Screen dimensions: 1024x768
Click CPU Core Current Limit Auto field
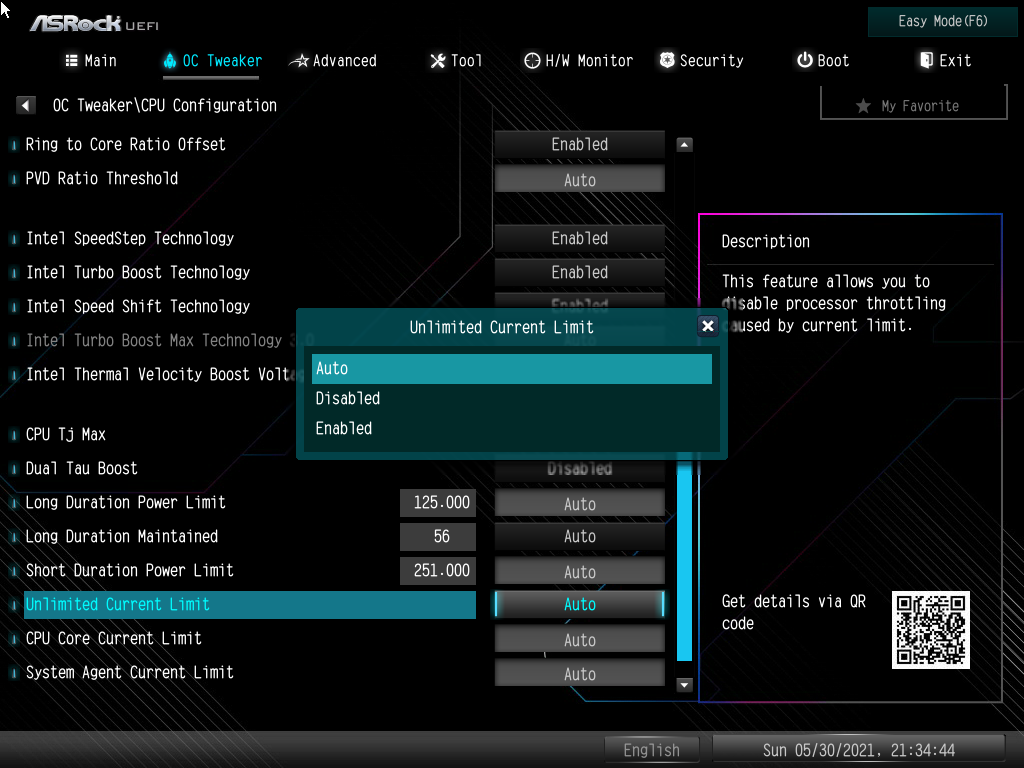(x=579, y=639)
